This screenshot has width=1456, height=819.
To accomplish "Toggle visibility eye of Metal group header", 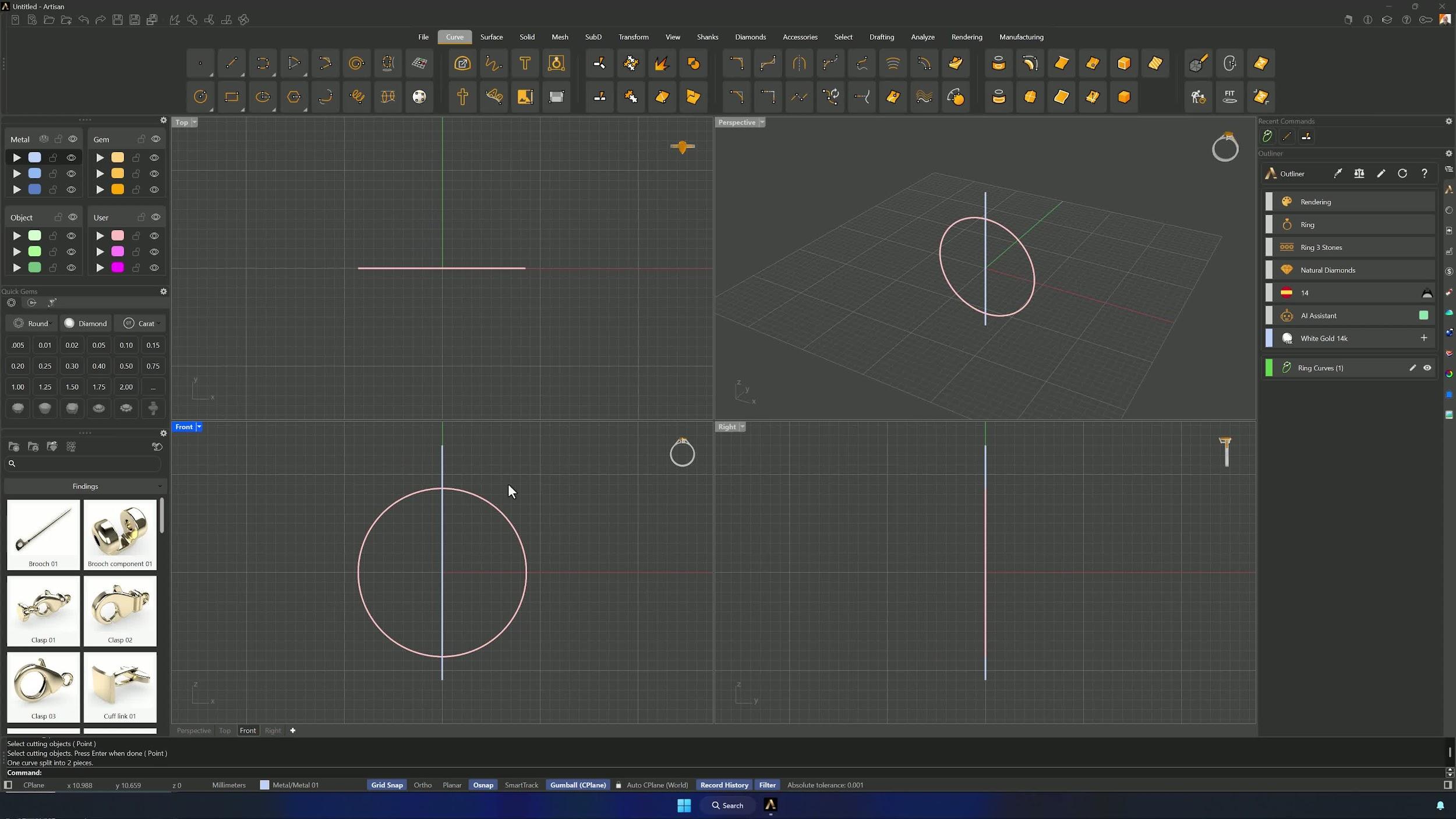I will [73, 139].
